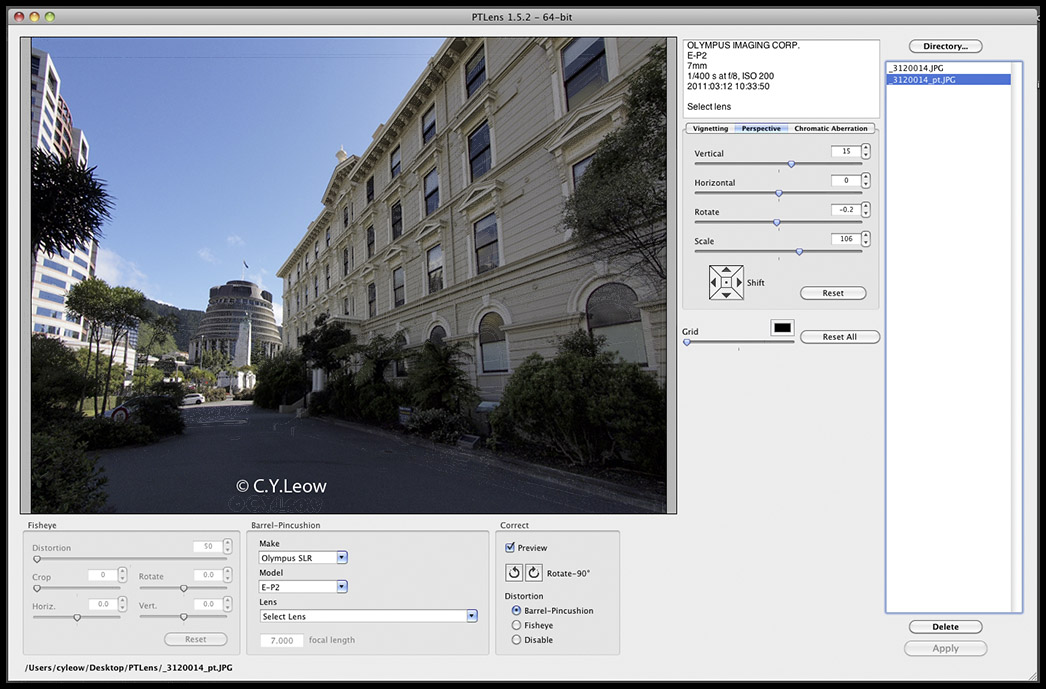The image size is (1046, 689).
Task: Increase Fisheye Horiz. value stepper
Action: 122,600
